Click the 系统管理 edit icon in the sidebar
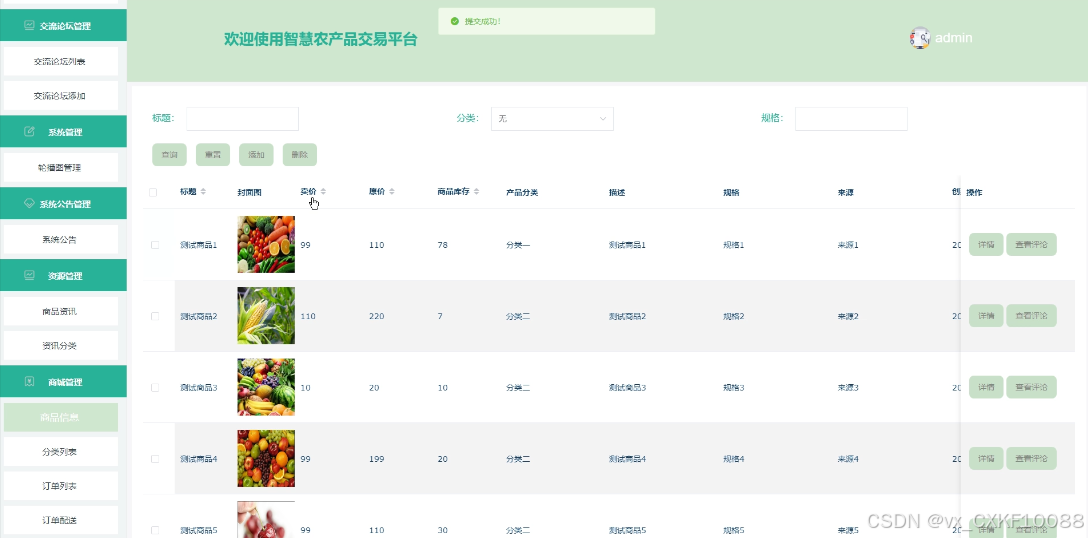1088x538 pixels. pyautogui.click(x=29, y=132)
